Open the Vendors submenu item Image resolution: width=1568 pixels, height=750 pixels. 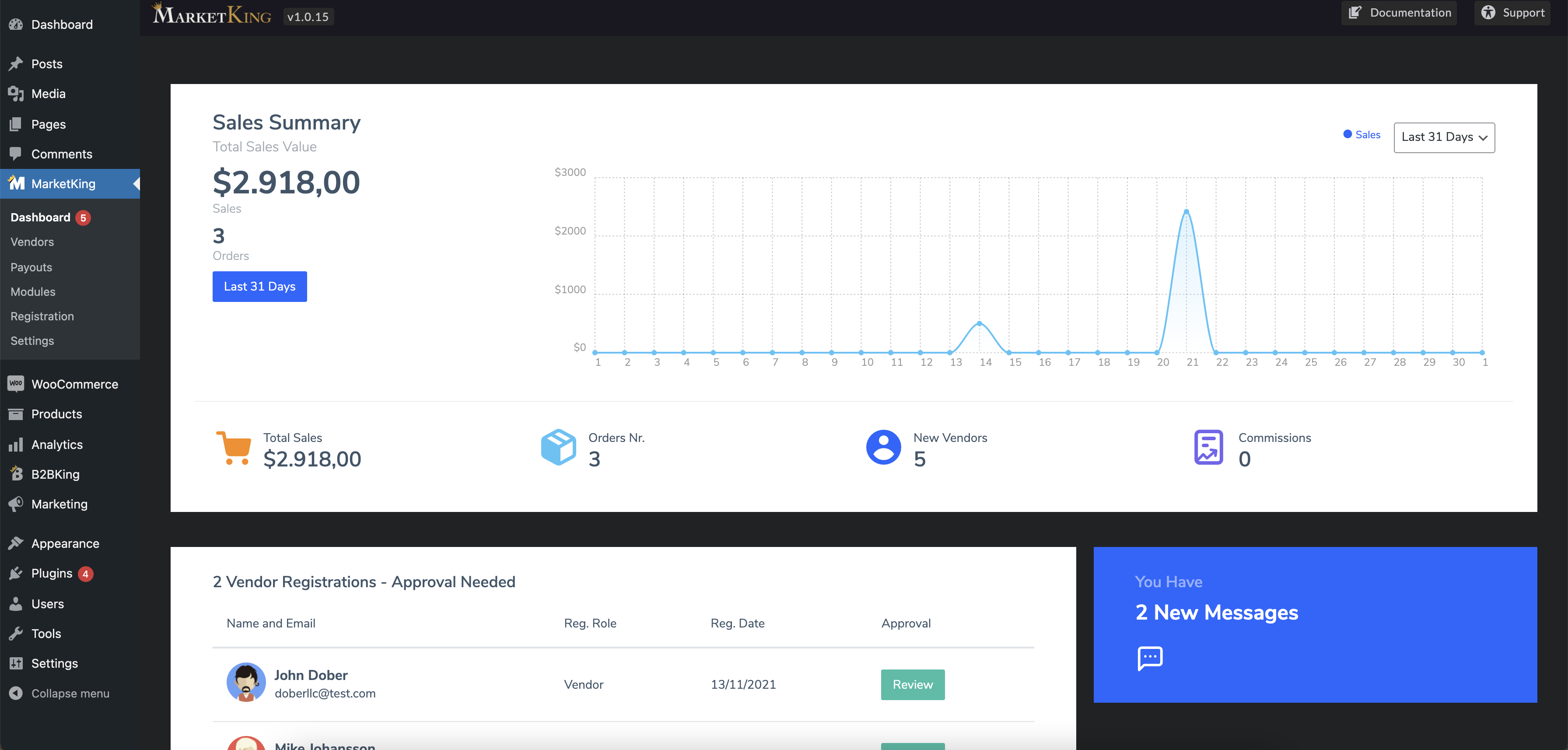pos(32,242)
